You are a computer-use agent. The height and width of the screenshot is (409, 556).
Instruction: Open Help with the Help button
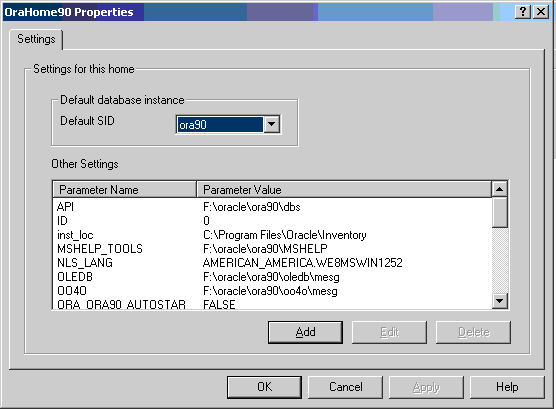point(507,387)
